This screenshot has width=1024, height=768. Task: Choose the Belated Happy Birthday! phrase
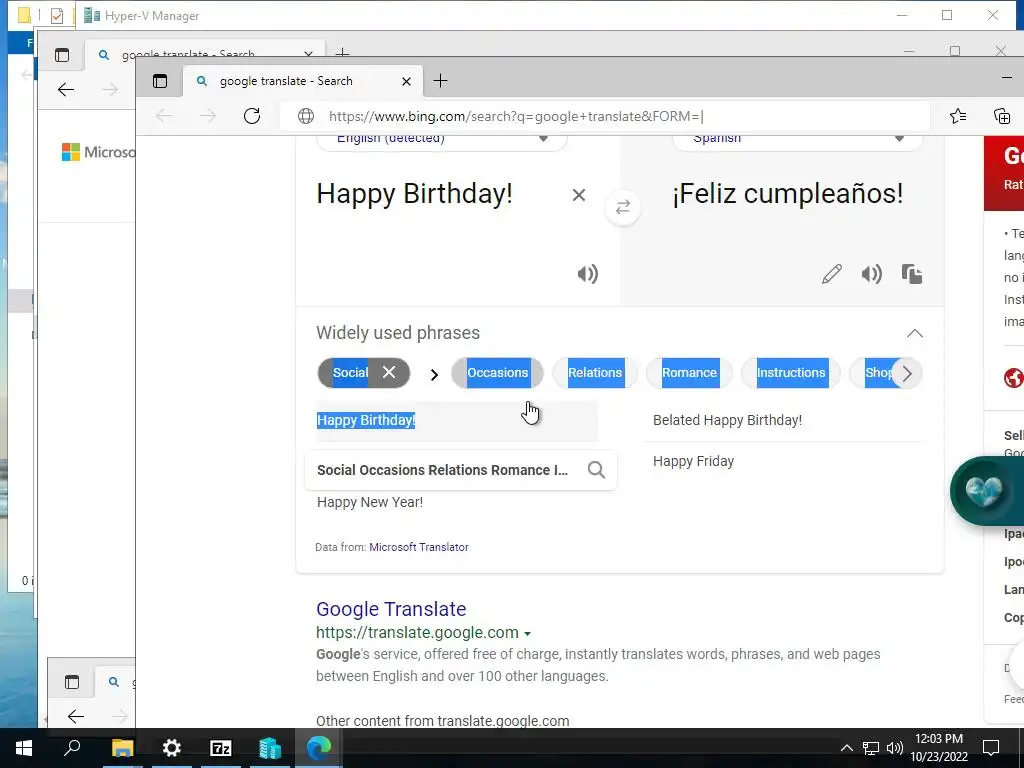coord(728,421)
